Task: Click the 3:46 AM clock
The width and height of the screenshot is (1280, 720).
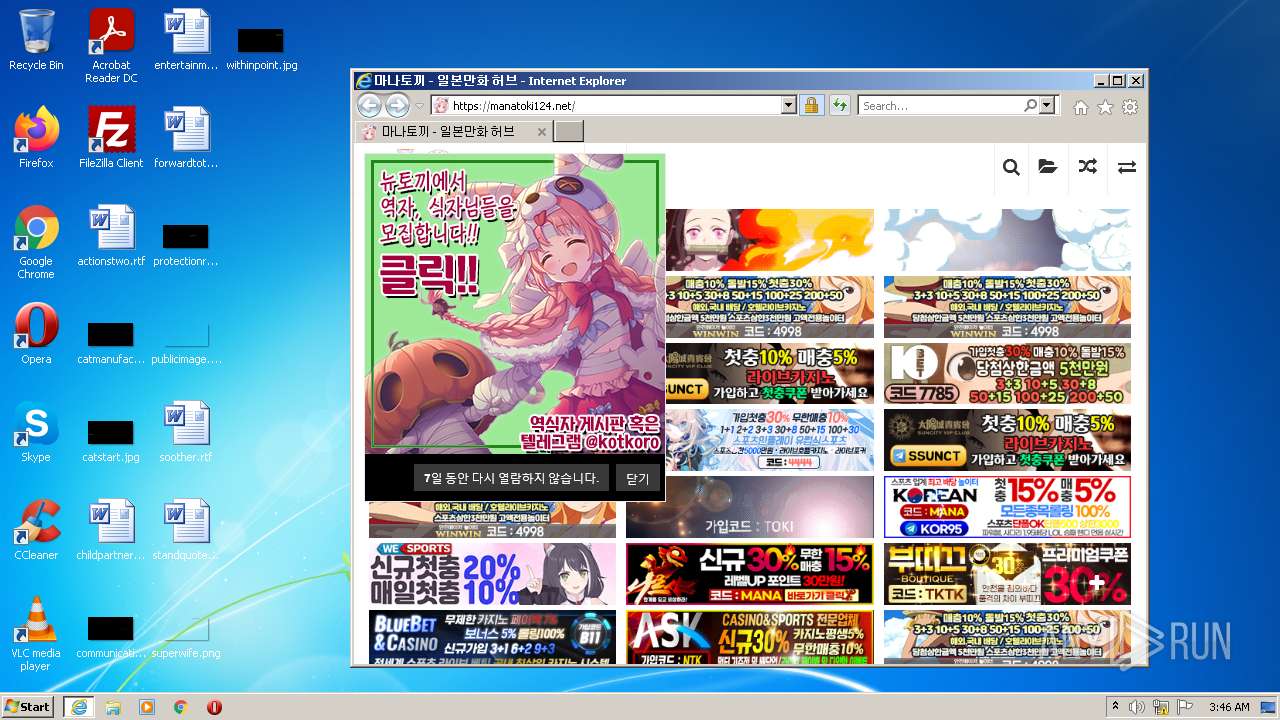Action: pos(1229,707)
